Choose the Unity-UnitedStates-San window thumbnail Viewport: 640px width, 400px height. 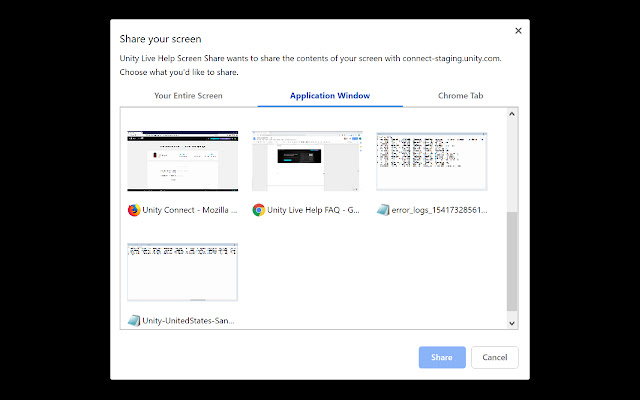[182, 272]
